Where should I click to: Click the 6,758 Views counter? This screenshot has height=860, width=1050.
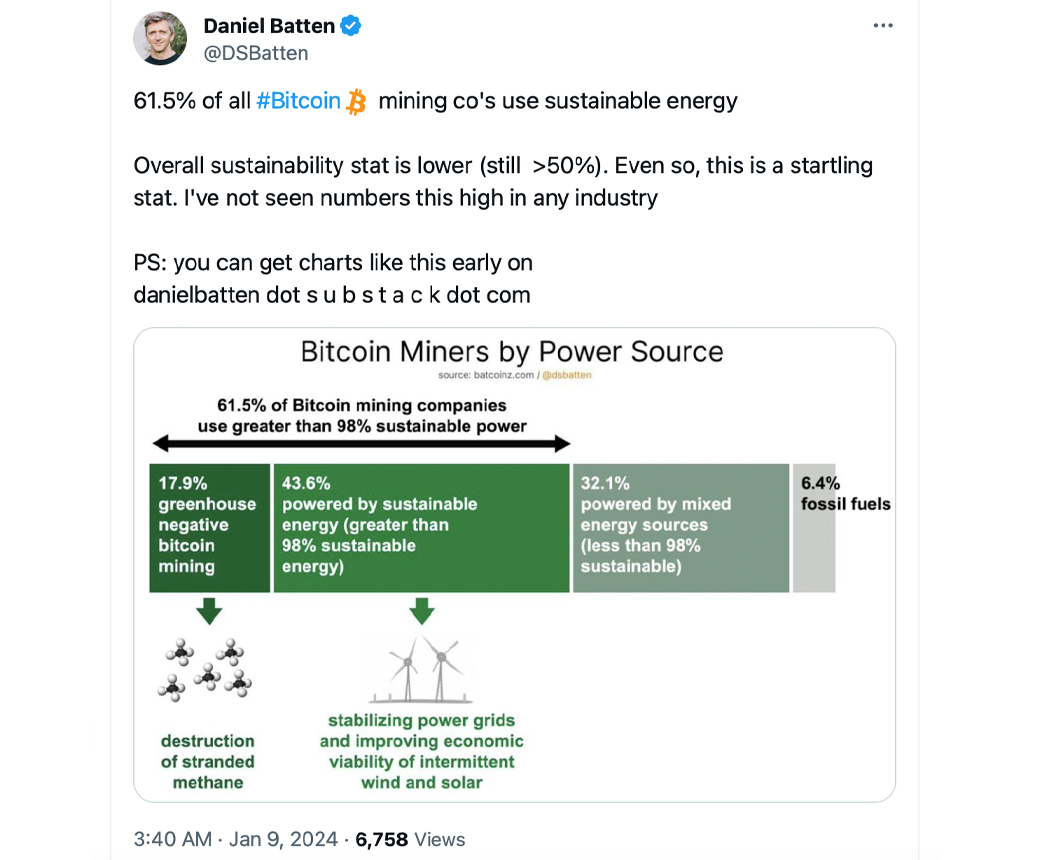412,839
